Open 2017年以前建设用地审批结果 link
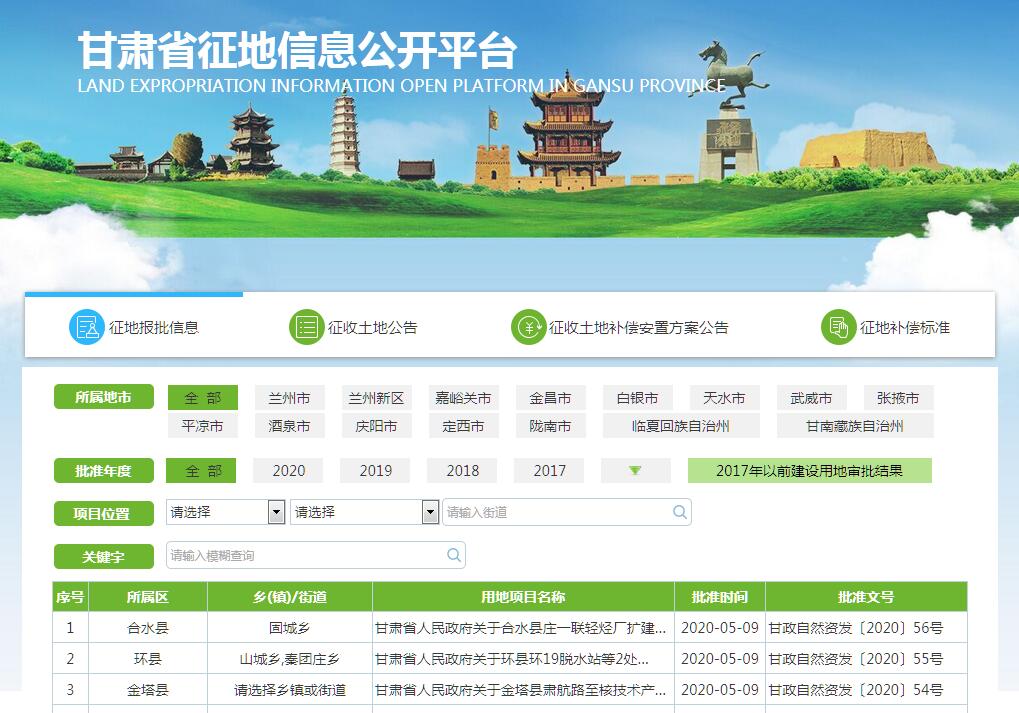 (x=809, y=471)
